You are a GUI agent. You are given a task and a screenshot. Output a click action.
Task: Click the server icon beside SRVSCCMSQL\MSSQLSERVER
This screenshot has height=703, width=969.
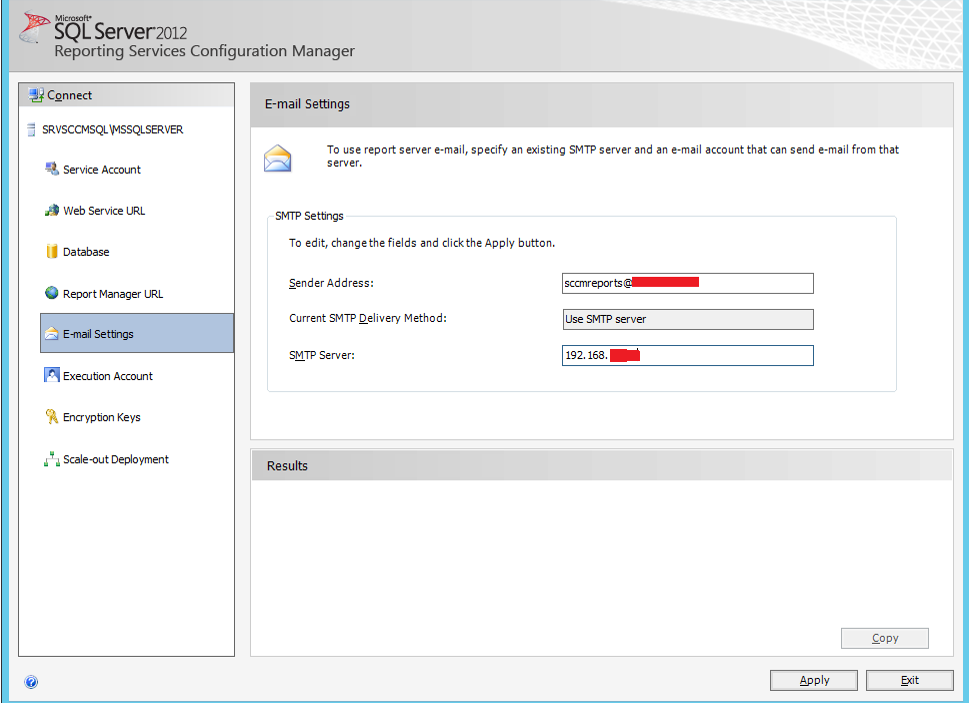coord(31,130)
